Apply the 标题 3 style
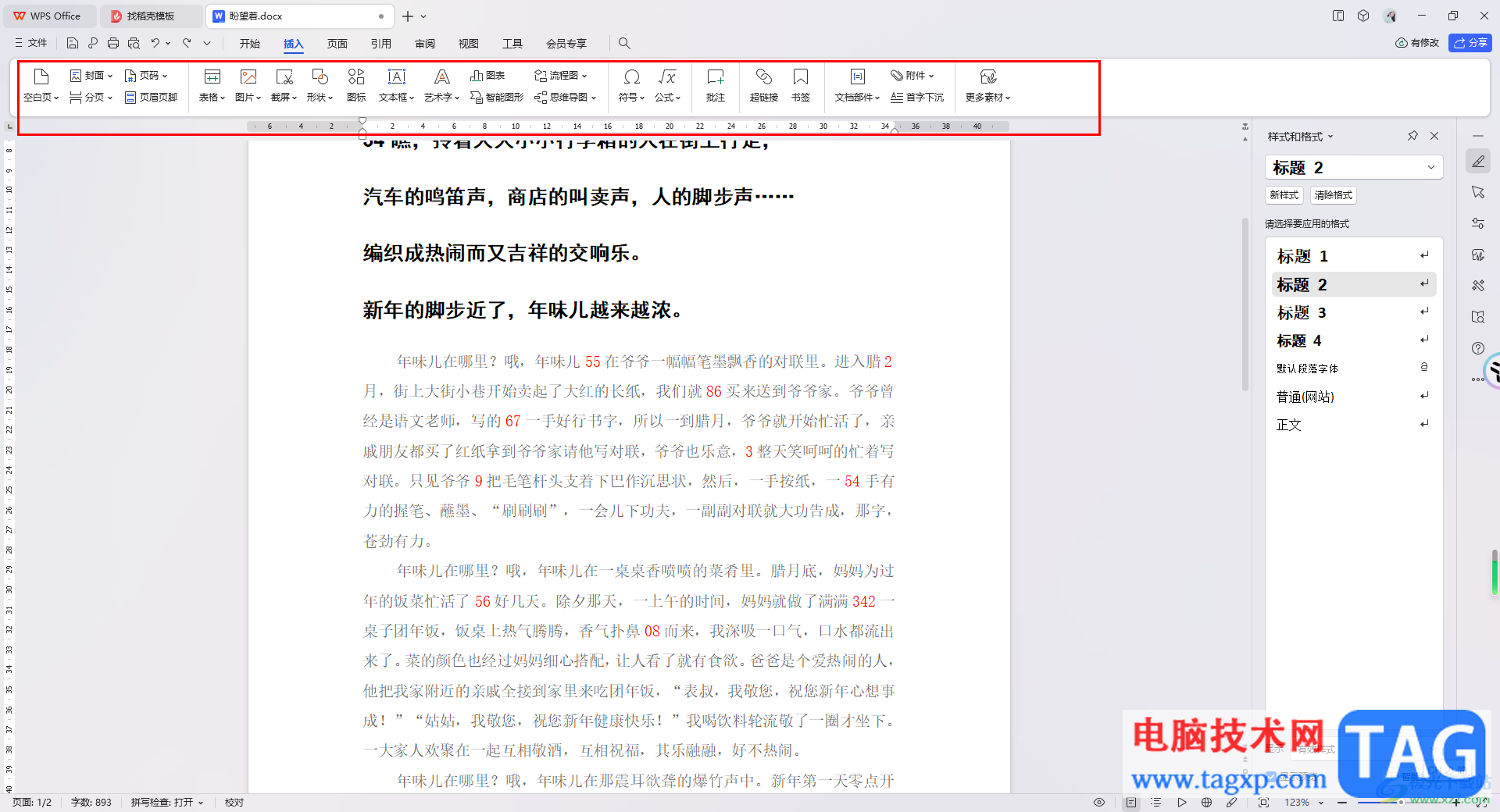This screenshot has height=812, width=1500. 1354,312
